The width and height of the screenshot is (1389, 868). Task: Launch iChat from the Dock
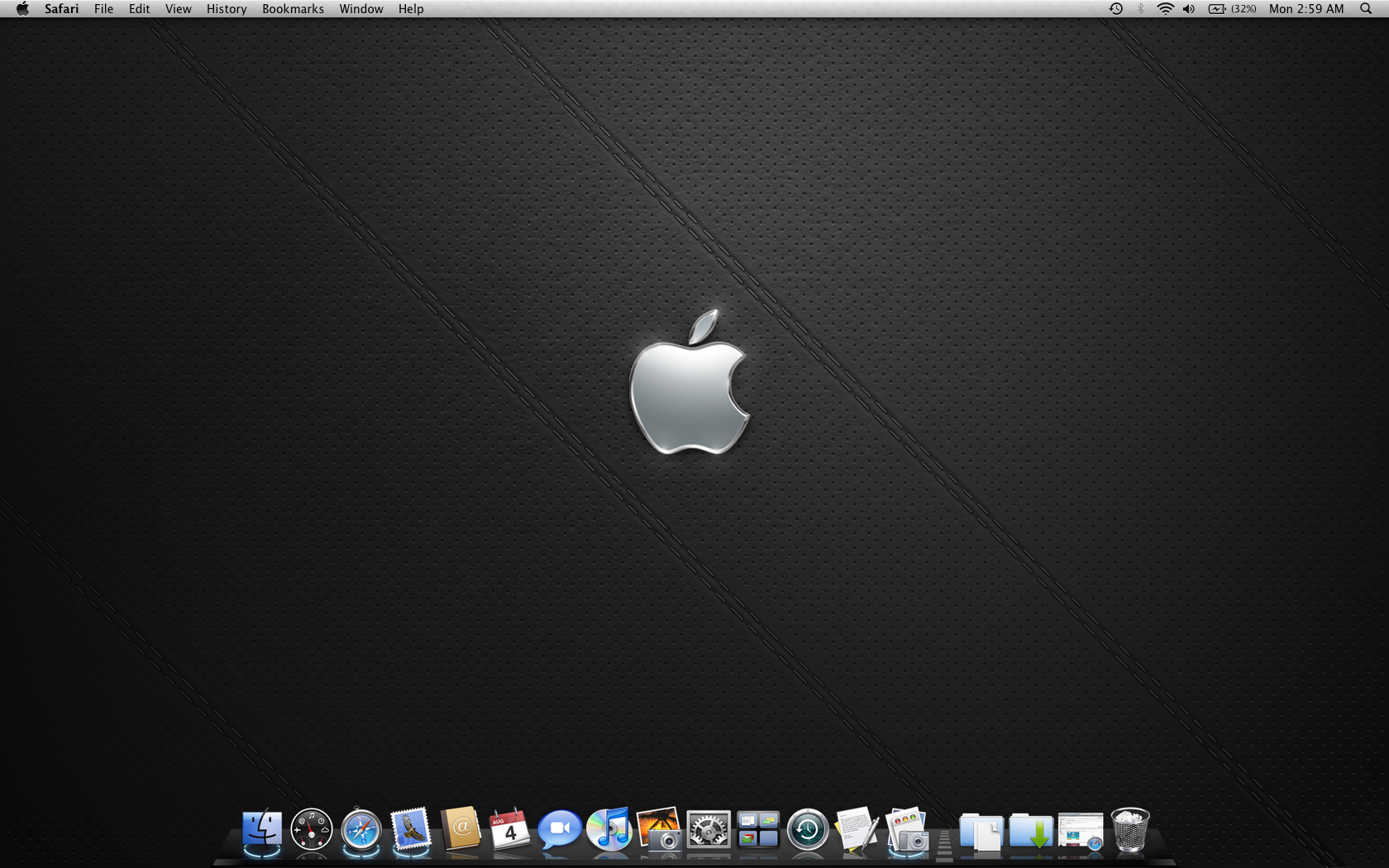[x=560, y=830]
